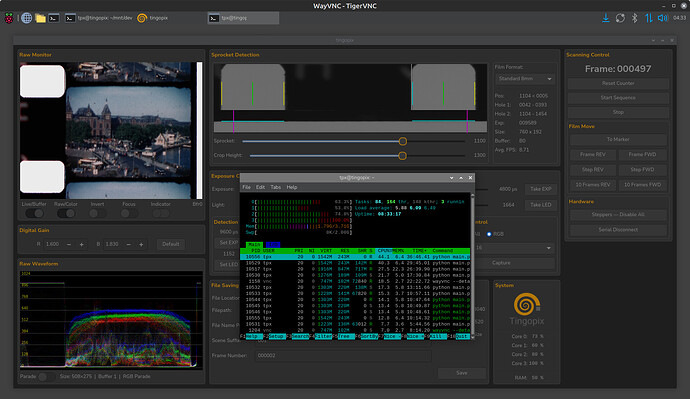Screen dimensions: 690x399
Task: Click the Serial Disconnect button
Action: coord(618,230)
